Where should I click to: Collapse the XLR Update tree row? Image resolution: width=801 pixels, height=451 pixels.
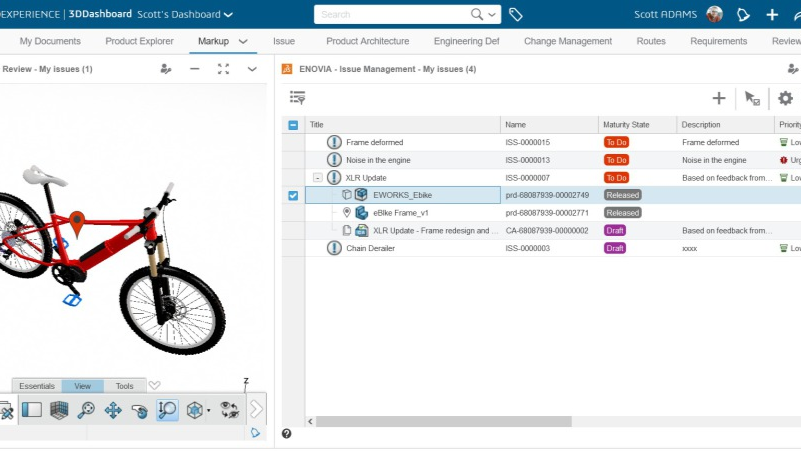click(317, 178)
